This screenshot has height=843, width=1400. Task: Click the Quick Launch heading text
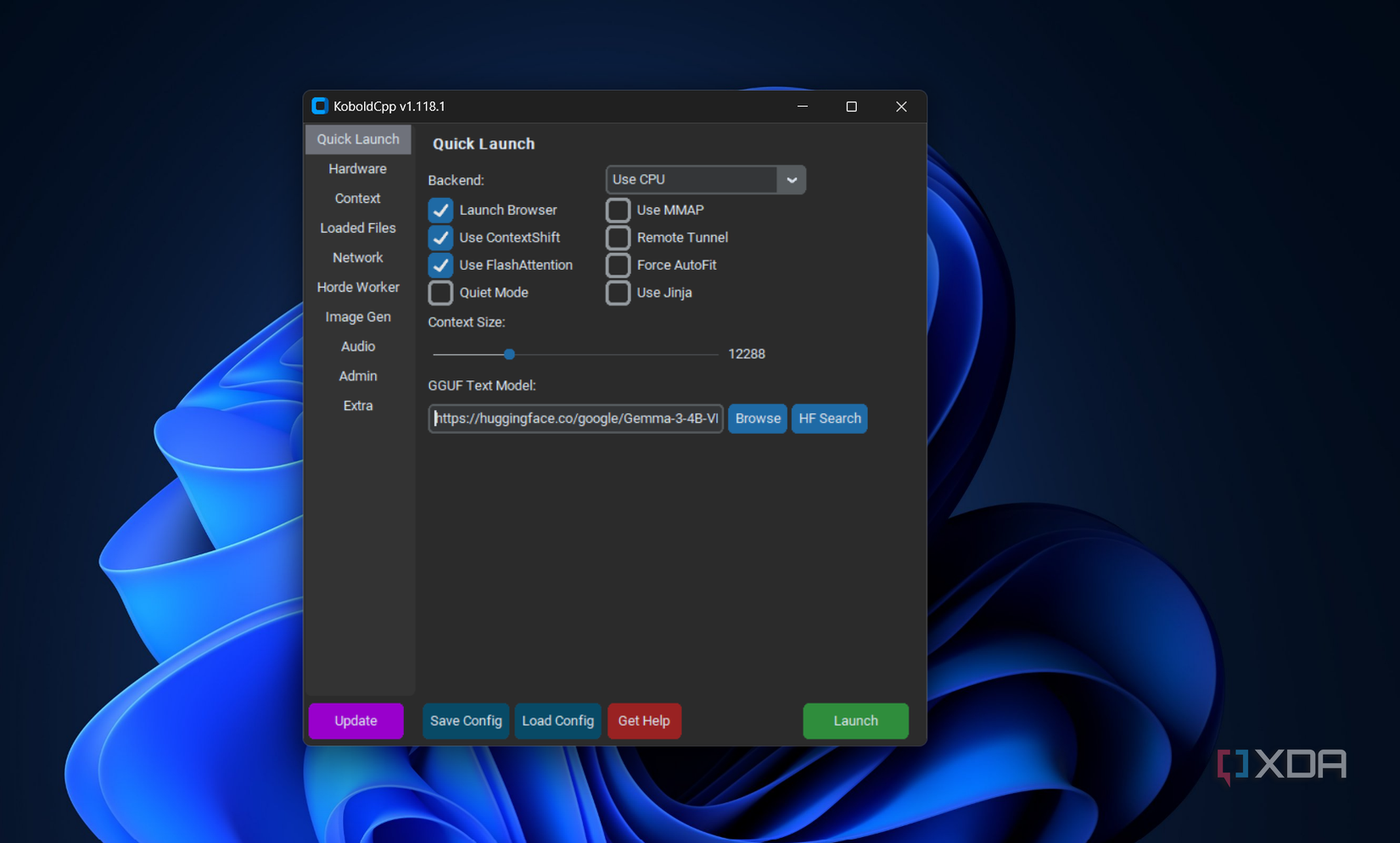pos(484,144)
